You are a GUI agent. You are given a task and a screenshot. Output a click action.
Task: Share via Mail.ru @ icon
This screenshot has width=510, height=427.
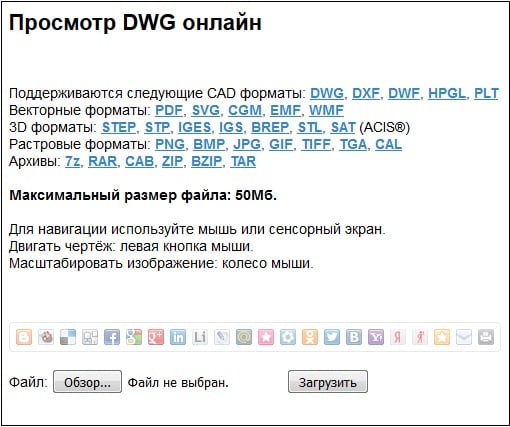click(x=244, y=337)
